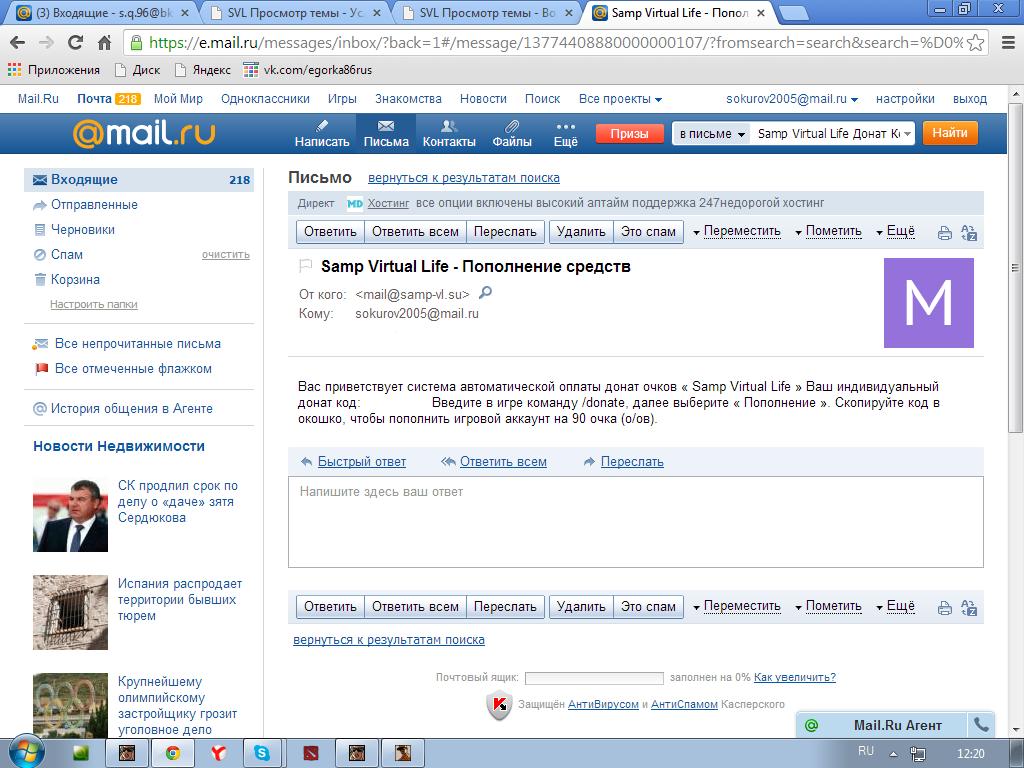The image size is (1024, 768).
Task: Click reply text area 'Напишите здесь ваш ответ'
Action: click(x=635, y=522)
